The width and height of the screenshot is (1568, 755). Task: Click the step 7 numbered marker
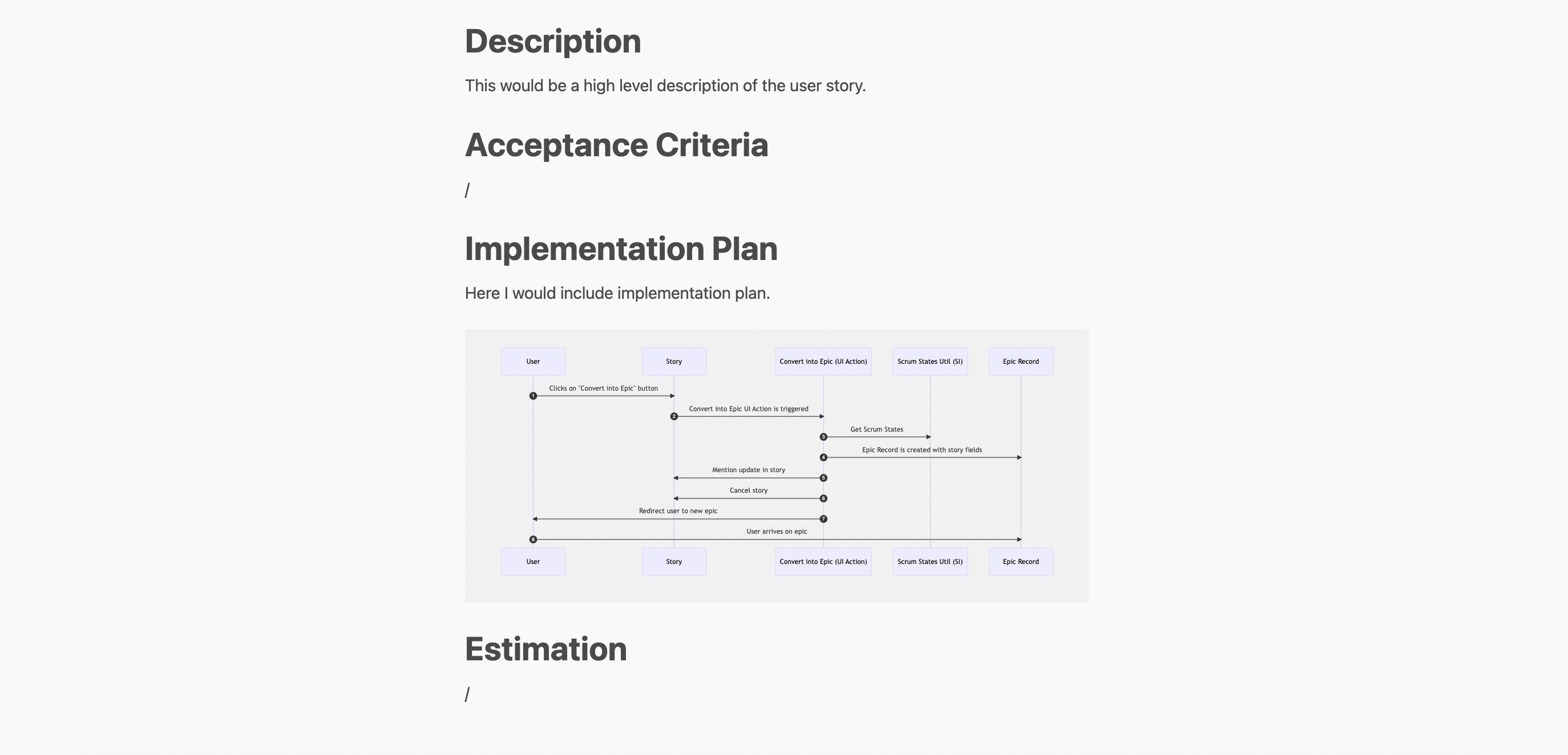click(823, 519)
